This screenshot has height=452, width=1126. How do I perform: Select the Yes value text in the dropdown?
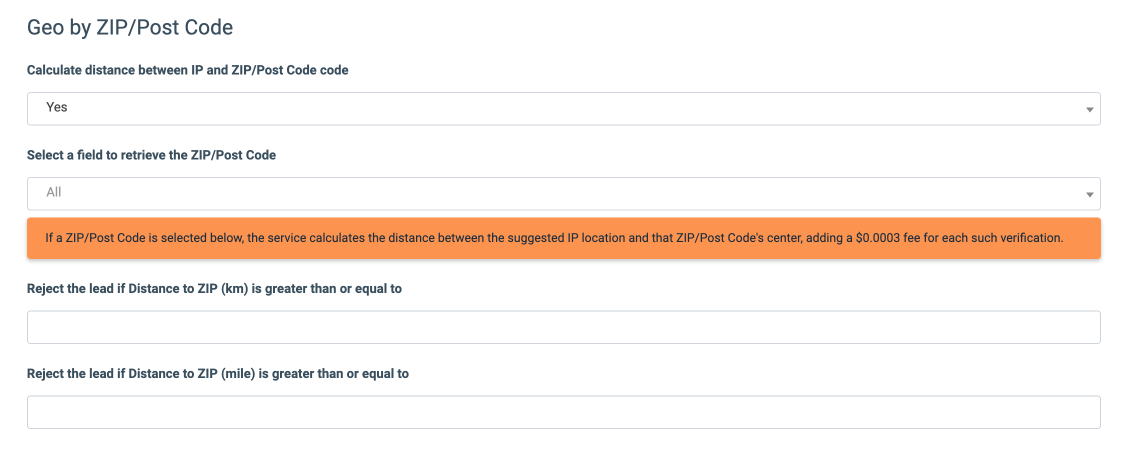[x=57, y=107]
